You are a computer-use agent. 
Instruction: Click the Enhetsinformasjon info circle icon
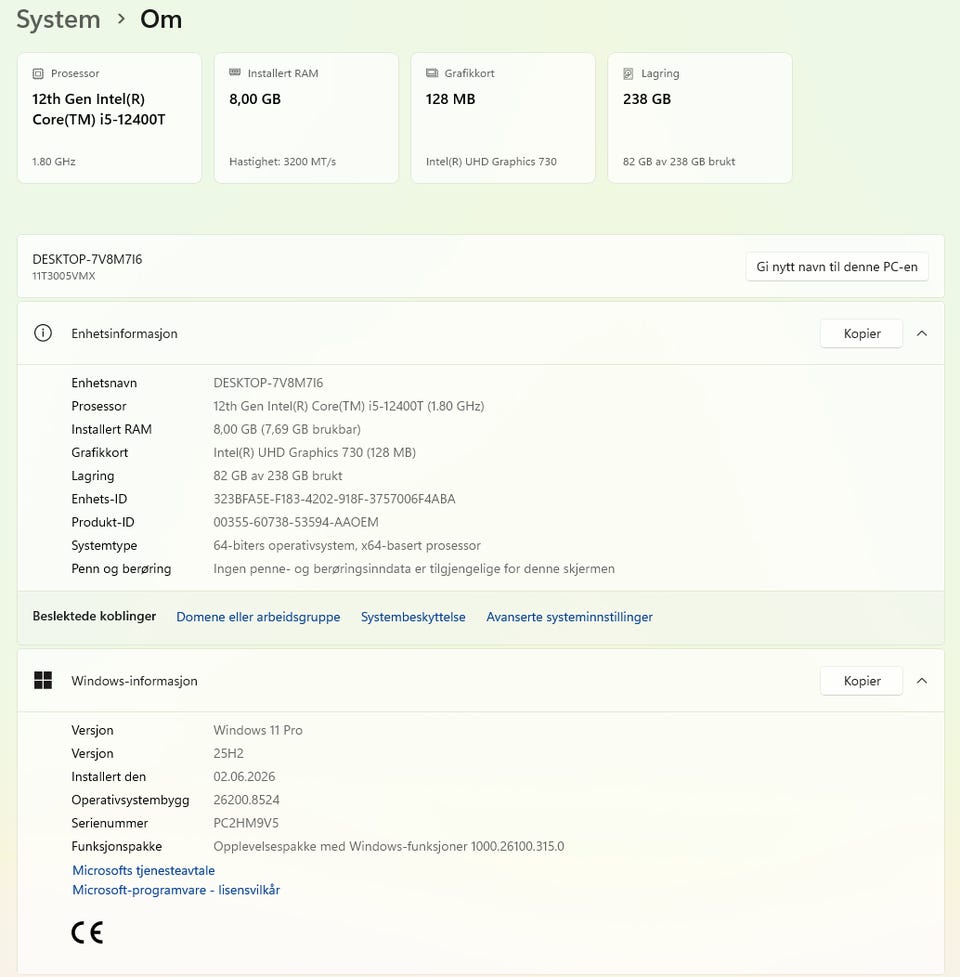coord(43,333)
